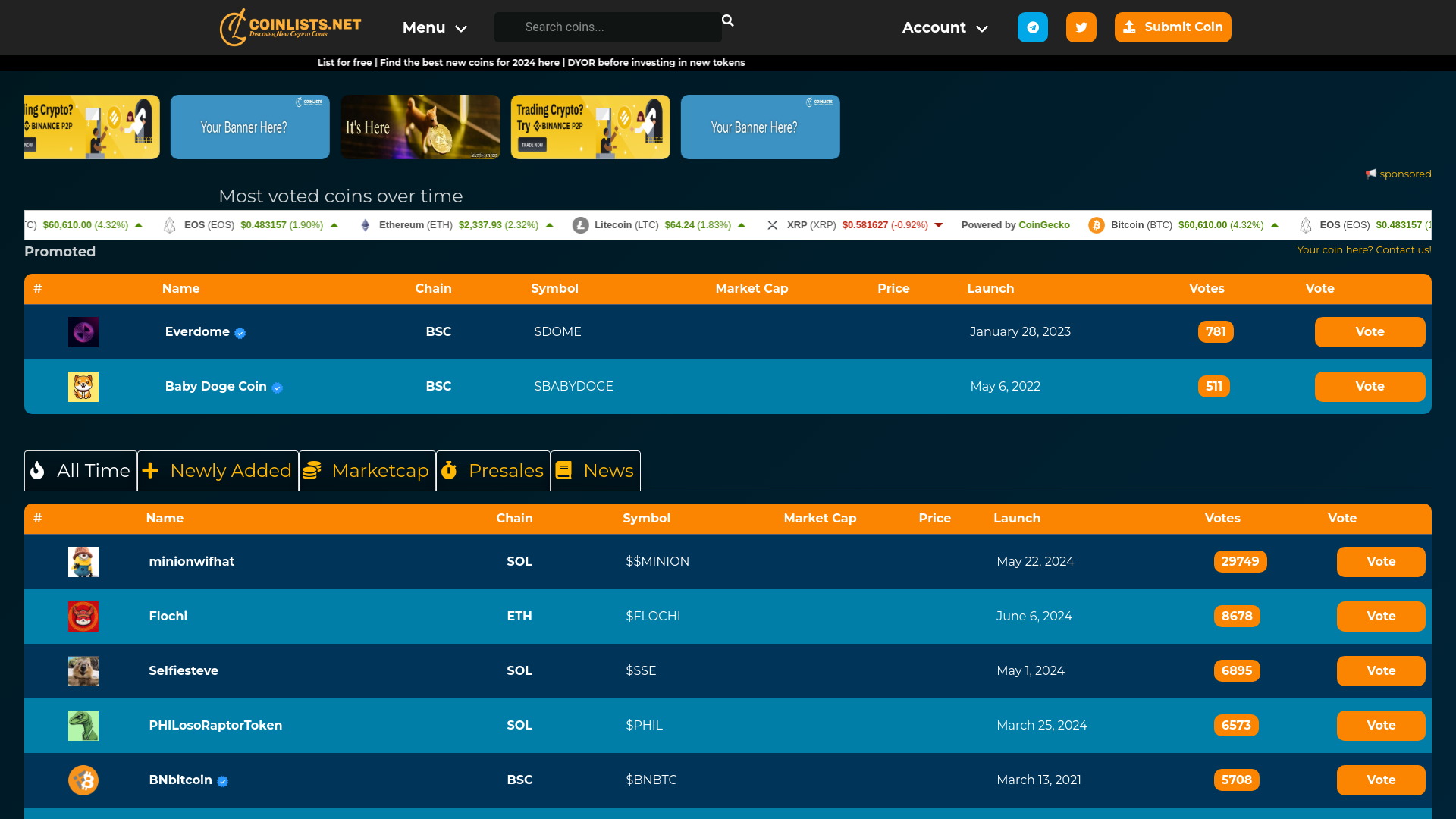
Task: Click the sponsored label text
Action: [x=1405, y=174]
